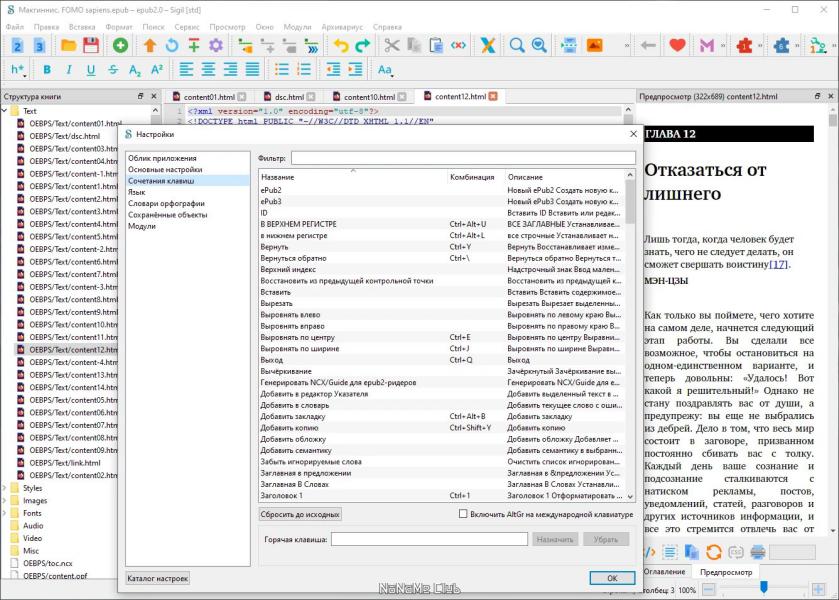Apply bold formatting with B icon

point(47,70)
